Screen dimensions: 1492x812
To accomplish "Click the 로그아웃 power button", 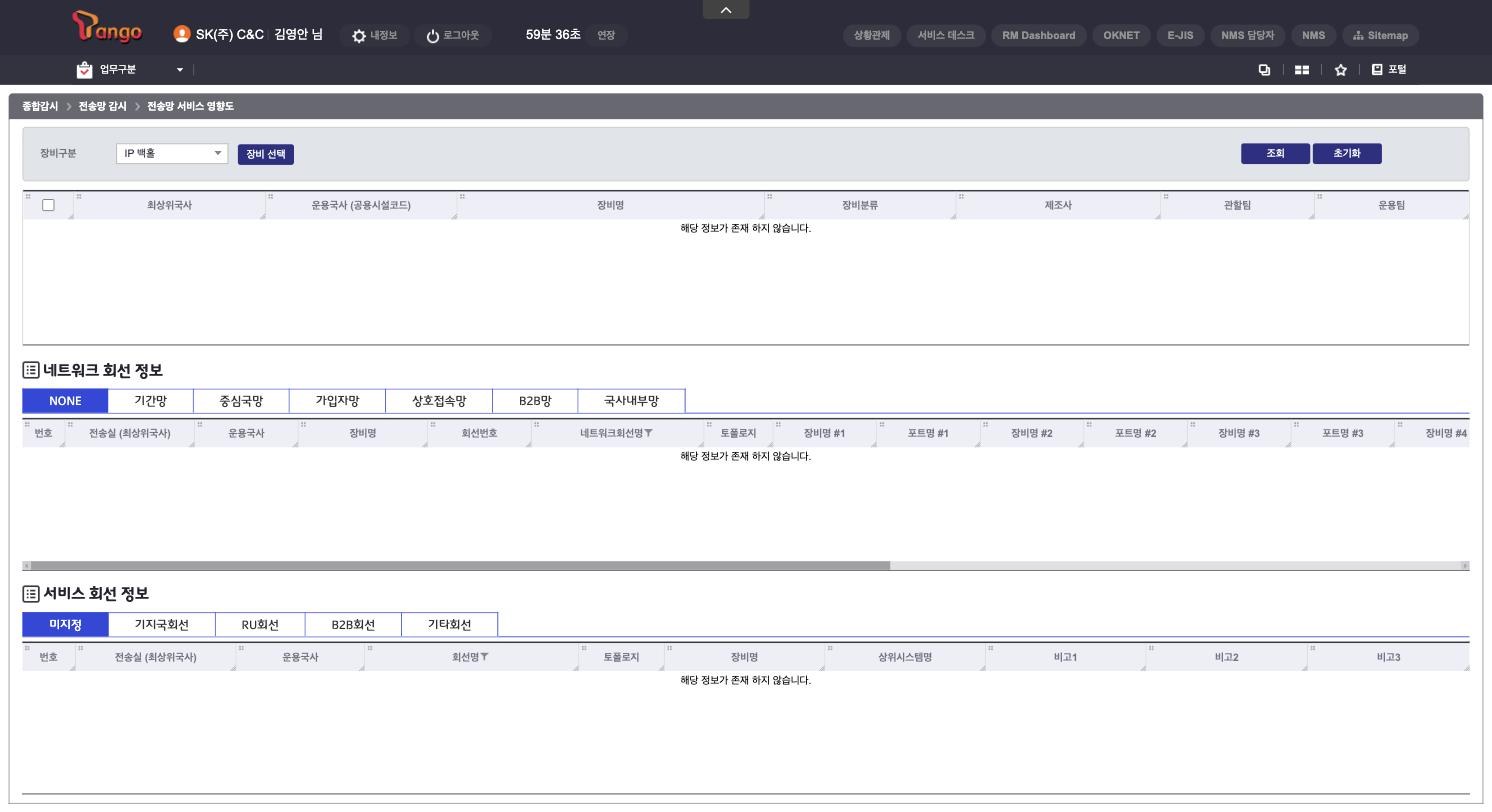I will [x=453, y=35].
